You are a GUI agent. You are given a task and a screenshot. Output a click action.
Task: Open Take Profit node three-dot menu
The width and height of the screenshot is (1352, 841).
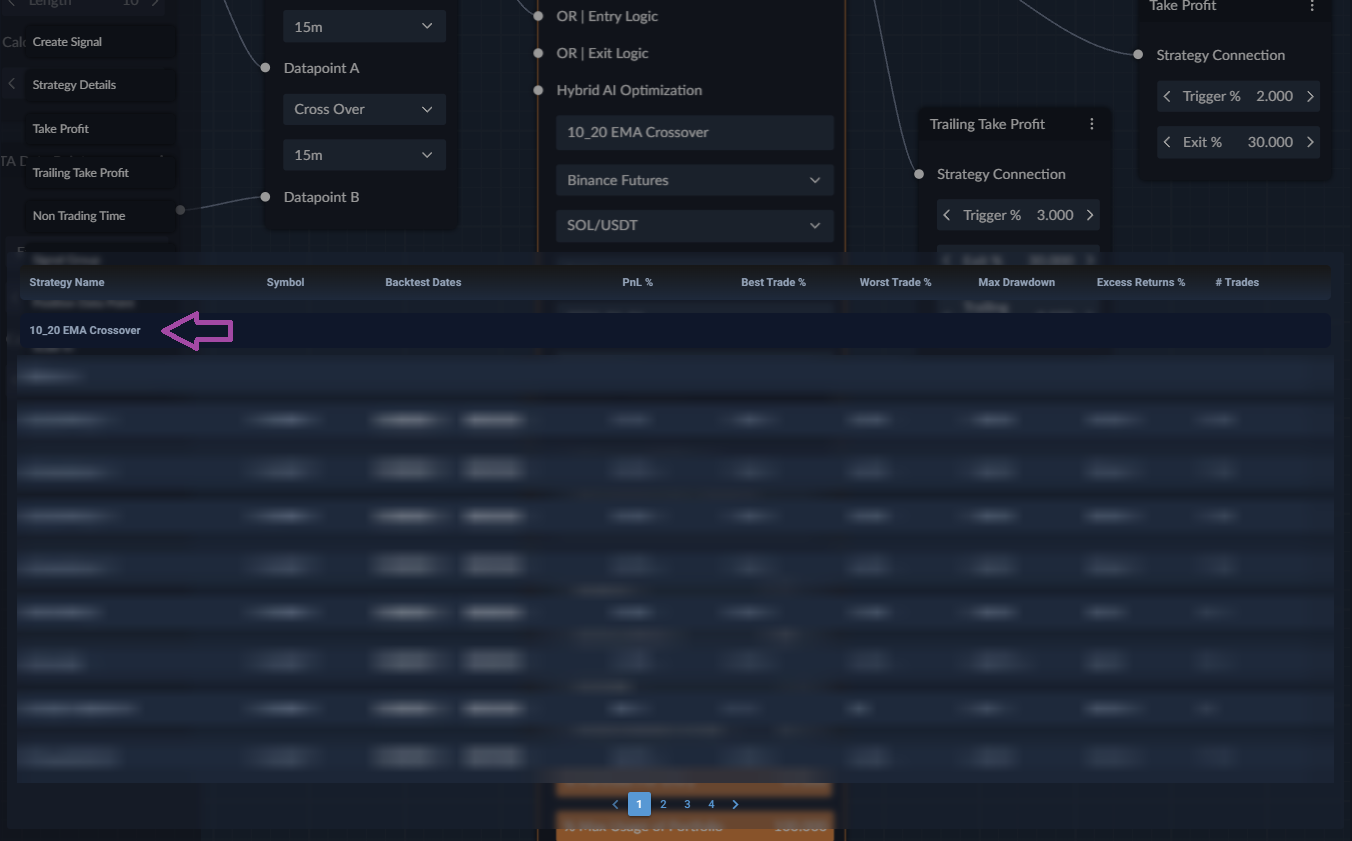[1312, 6]
